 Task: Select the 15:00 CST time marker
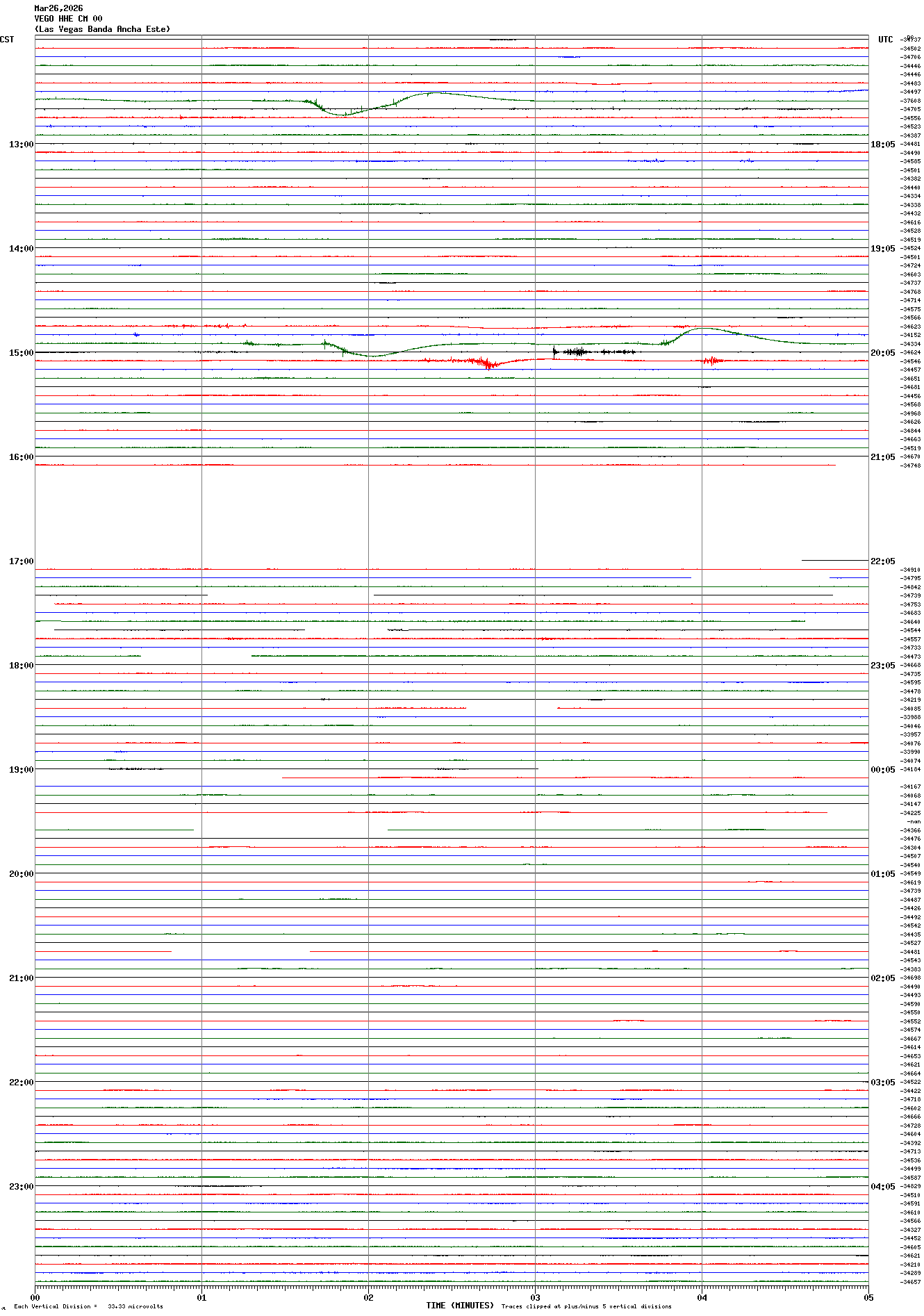point(21,353)
